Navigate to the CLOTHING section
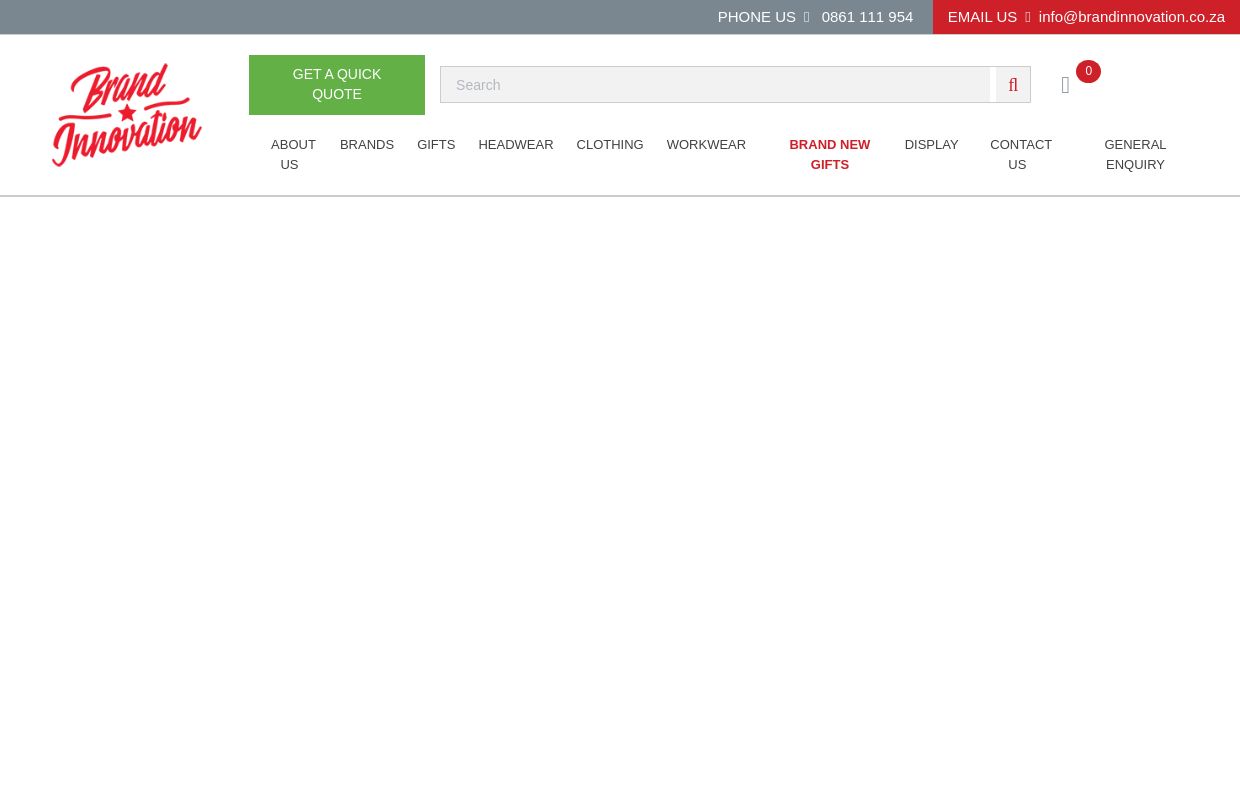Screen dimensions: 1240x800 610,145
